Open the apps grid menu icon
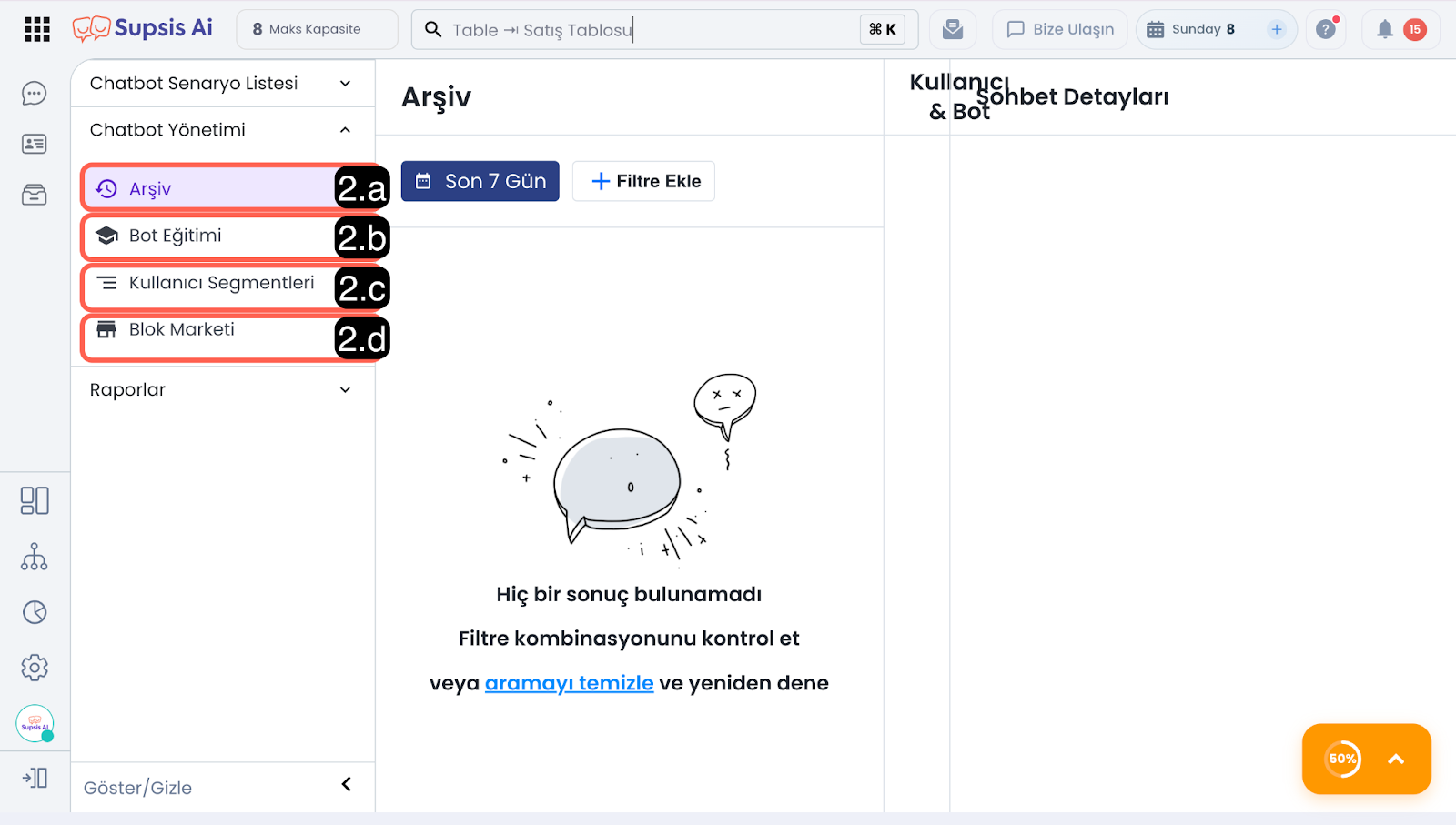 click(x=37, y=30)
